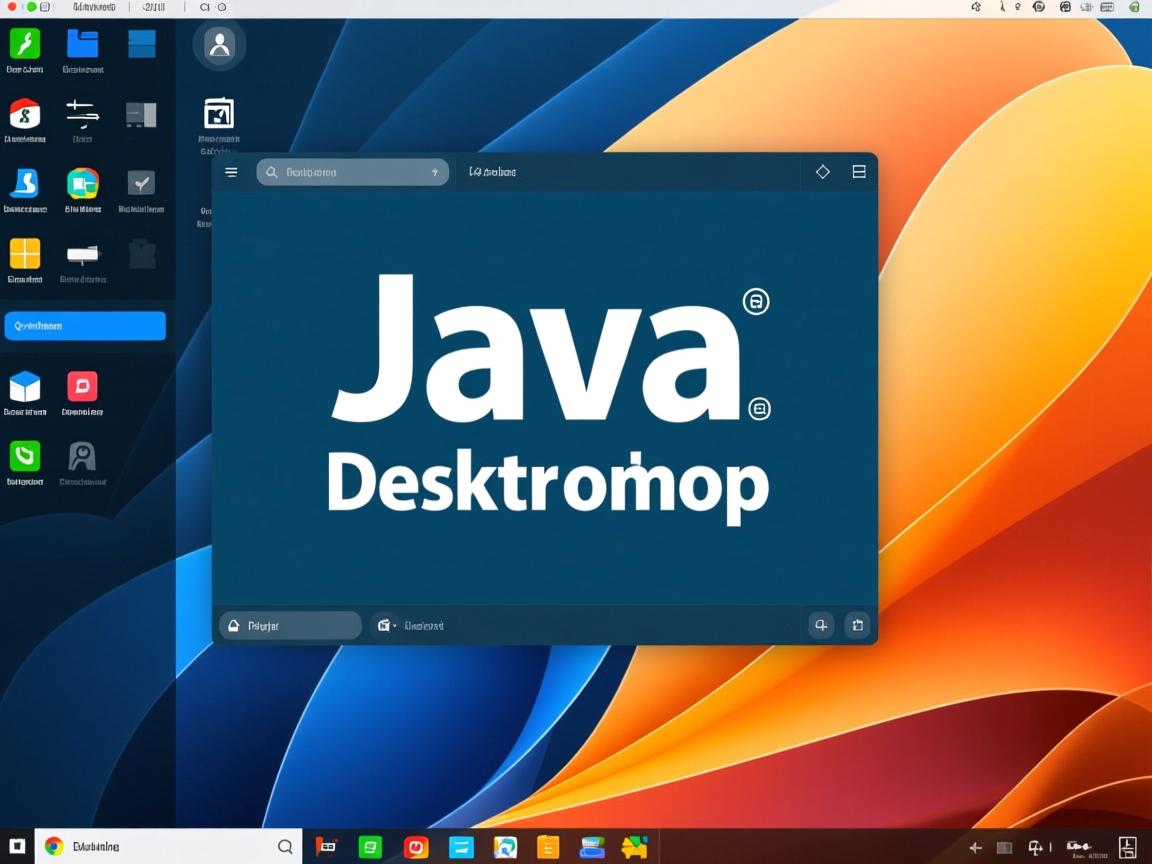Toggle the camera option beside the bottom input bar
Image resolution: width=1152 pixels, height=864 pixels.
381,625
